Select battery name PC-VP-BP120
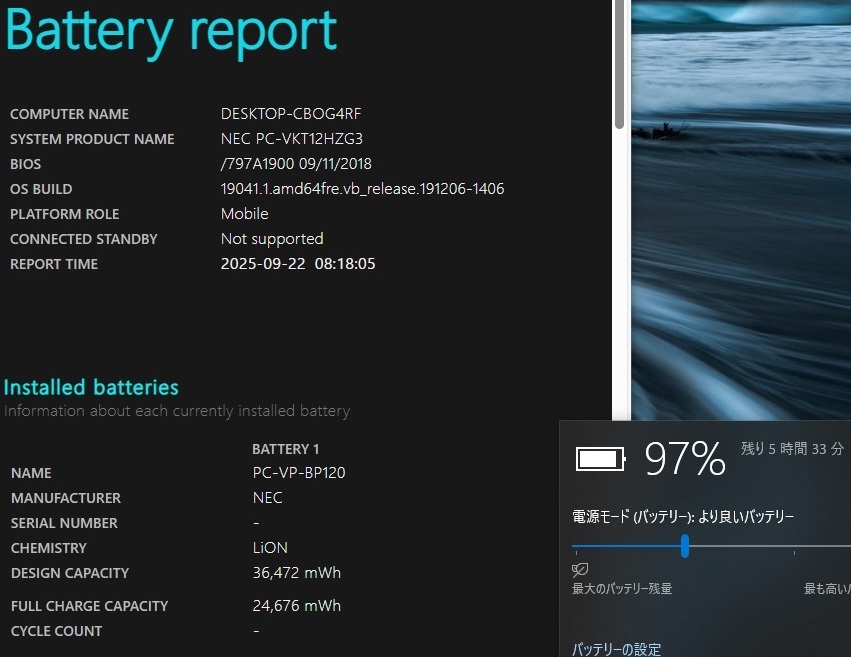The width and height of the screenshot is (851, 657). click(299, 473)
